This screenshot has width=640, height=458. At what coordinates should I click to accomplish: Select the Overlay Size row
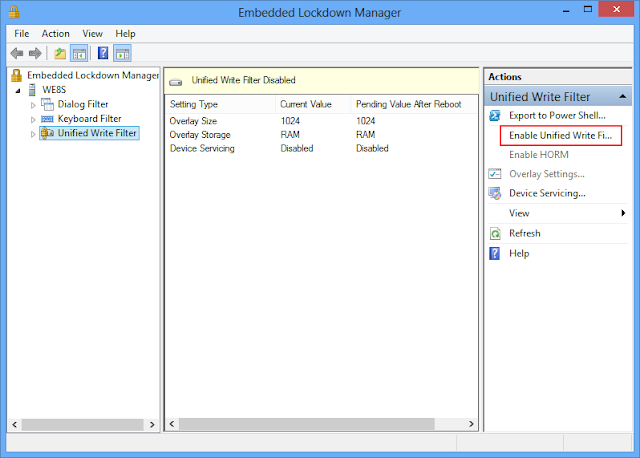click(321, 121)
